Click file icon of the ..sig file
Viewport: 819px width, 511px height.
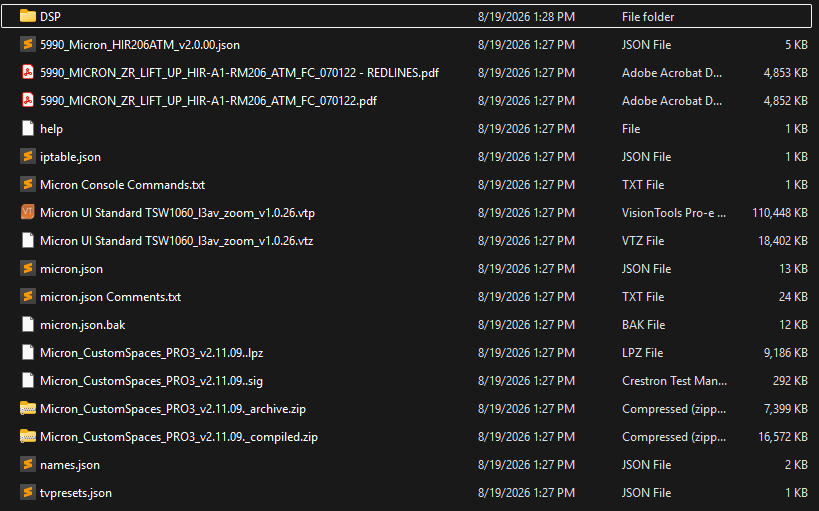pos(28,380)
